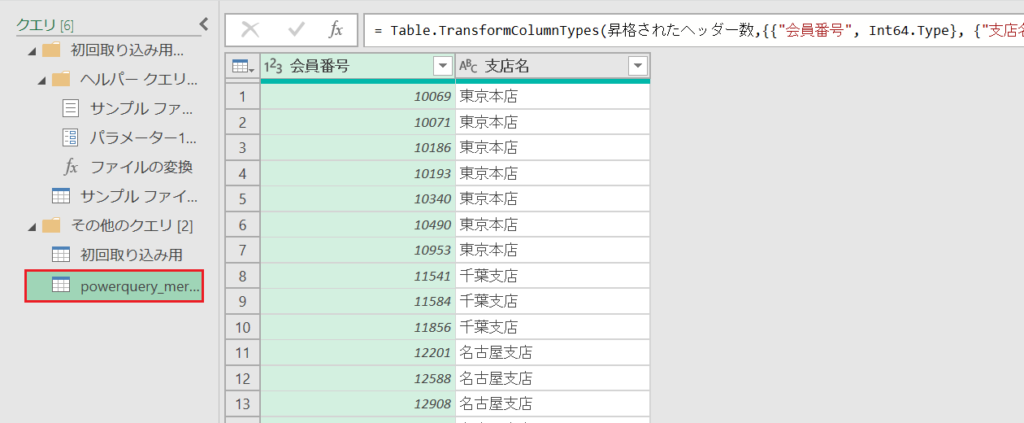Click the cell with value 10186

point(358,148)
